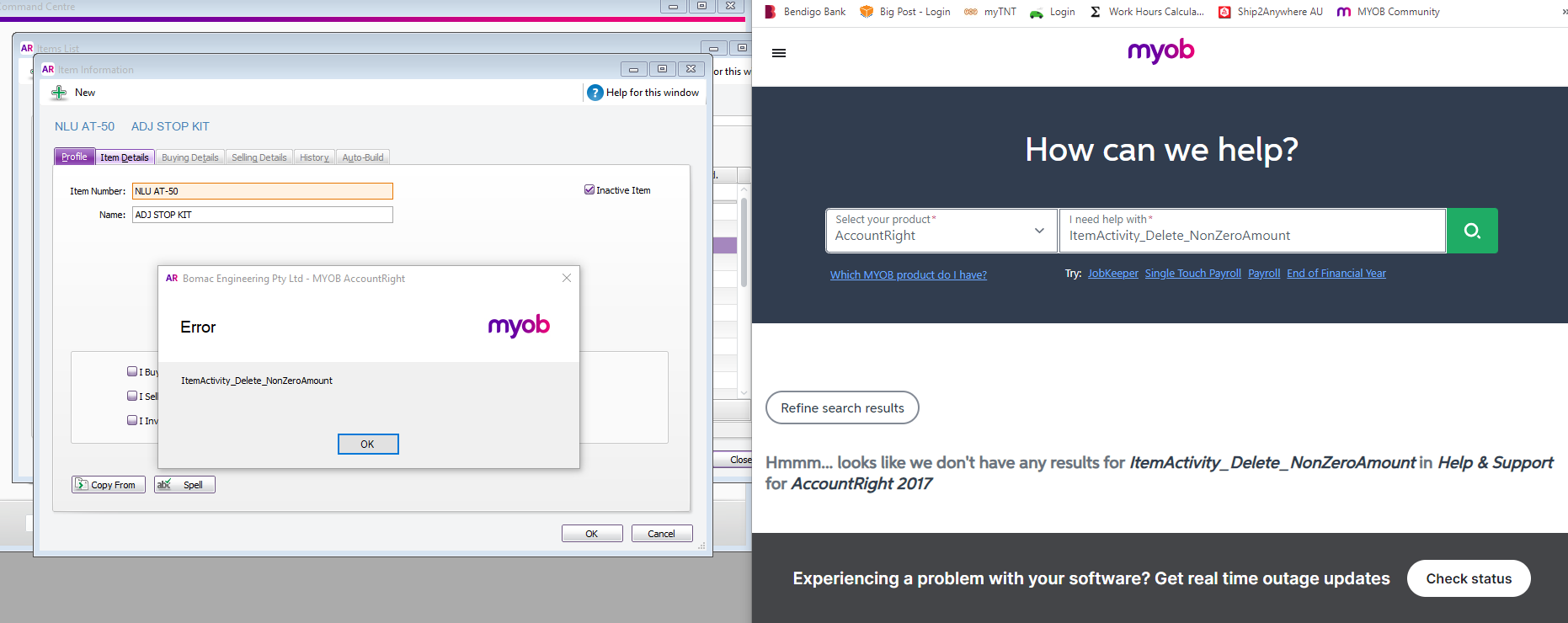Follow the Single Touch Payroll link
This screenshot has height=623, width=1568.
click(x=1192, y=274)
